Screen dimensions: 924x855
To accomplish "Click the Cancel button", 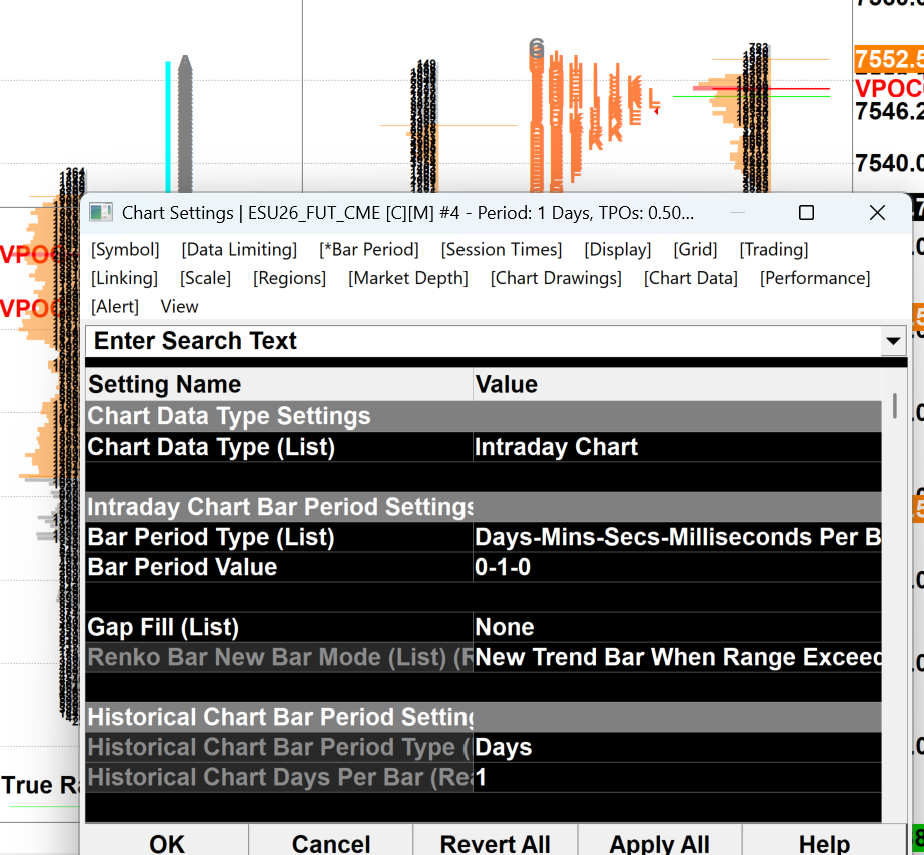I will [x=331, y=843].
